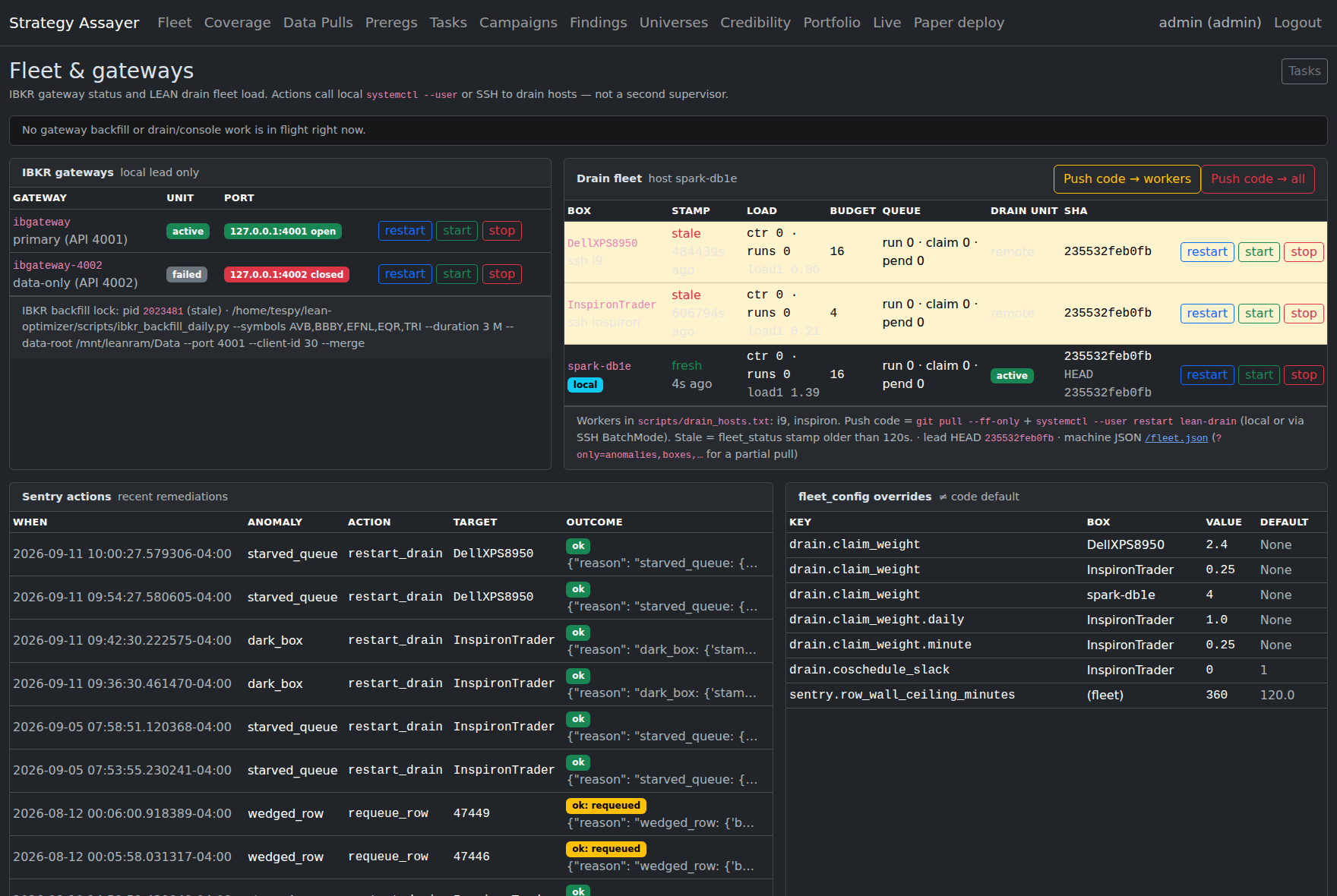Click the local badge under spark-db1e

click(585, 385)
